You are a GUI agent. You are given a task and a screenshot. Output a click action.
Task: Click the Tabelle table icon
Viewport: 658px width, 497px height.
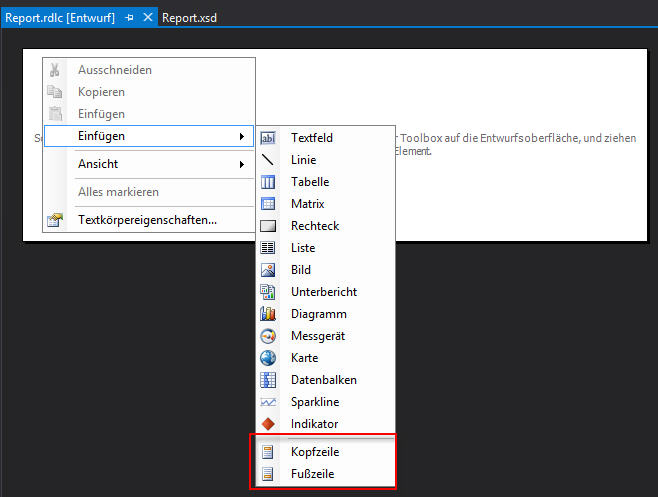(x=268, y=182)
